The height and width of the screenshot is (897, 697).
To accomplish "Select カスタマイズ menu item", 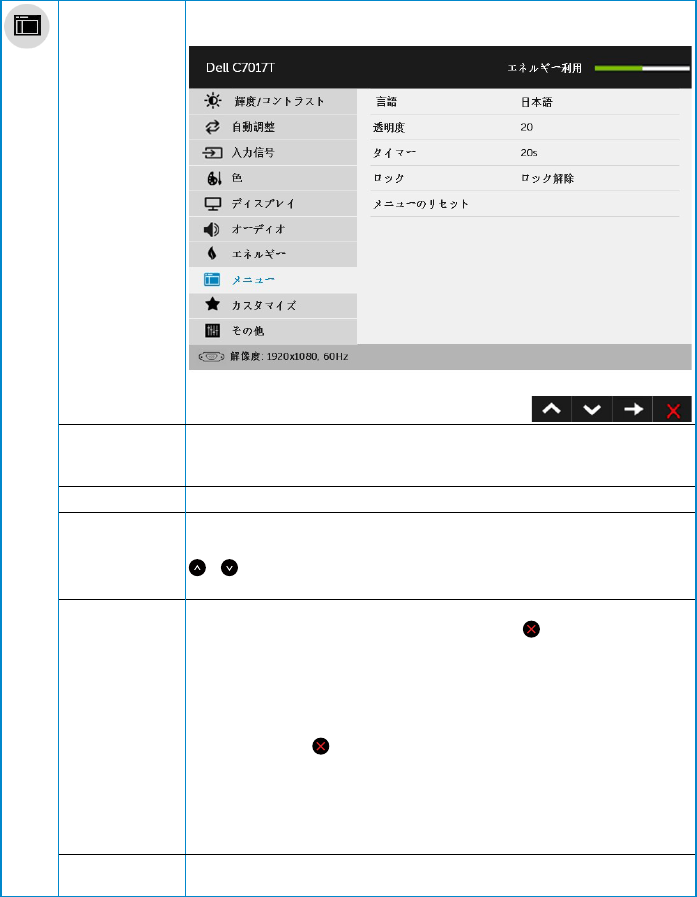I will click(x=273, y=305).
